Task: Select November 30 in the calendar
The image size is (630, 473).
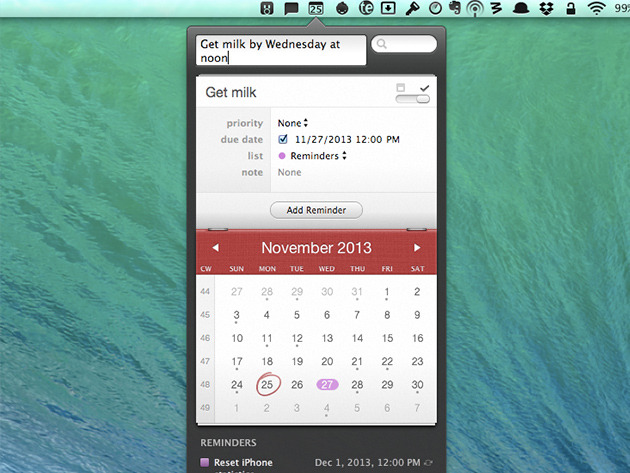Action: (417, 385)
